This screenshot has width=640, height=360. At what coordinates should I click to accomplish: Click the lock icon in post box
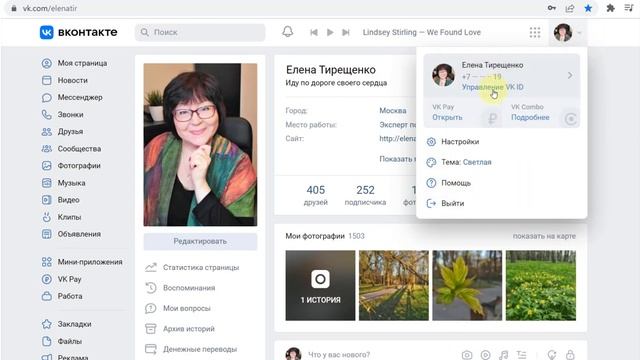[570, 355]
